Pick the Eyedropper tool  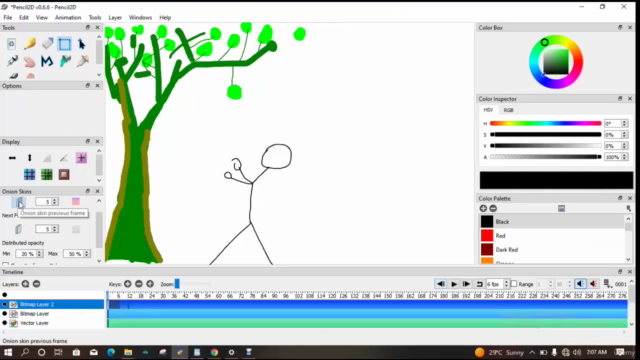pos(82,61)
